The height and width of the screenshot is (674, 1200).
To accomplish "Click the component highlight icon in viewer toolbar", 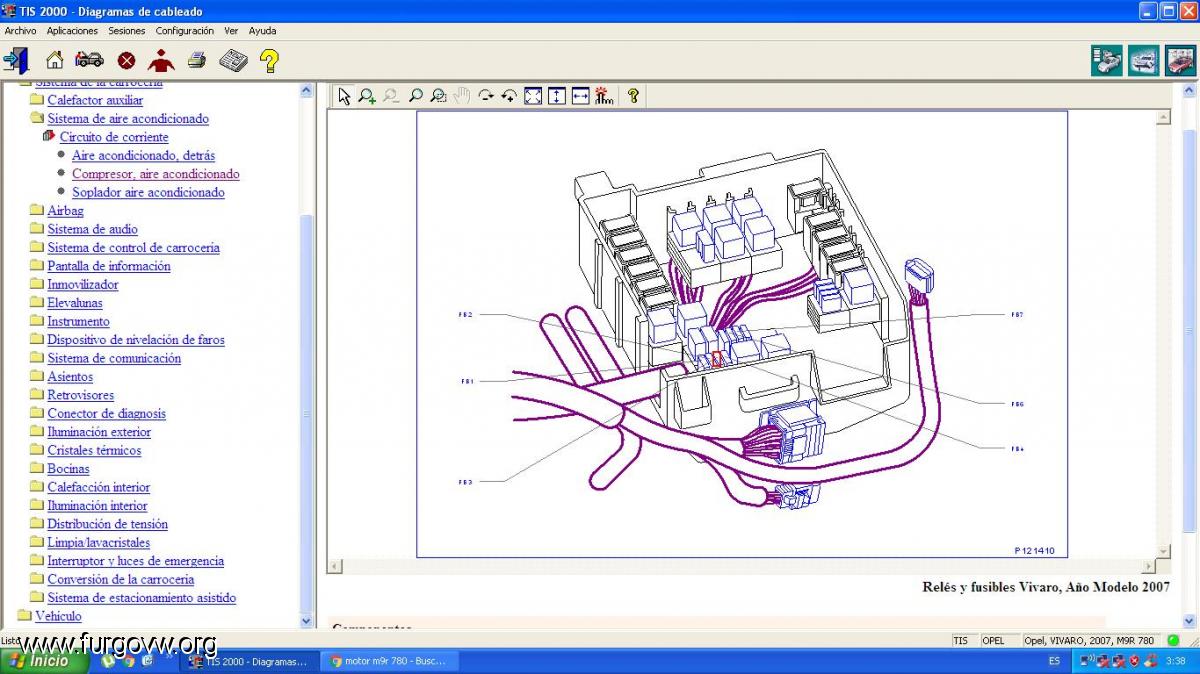I will 604,96.
